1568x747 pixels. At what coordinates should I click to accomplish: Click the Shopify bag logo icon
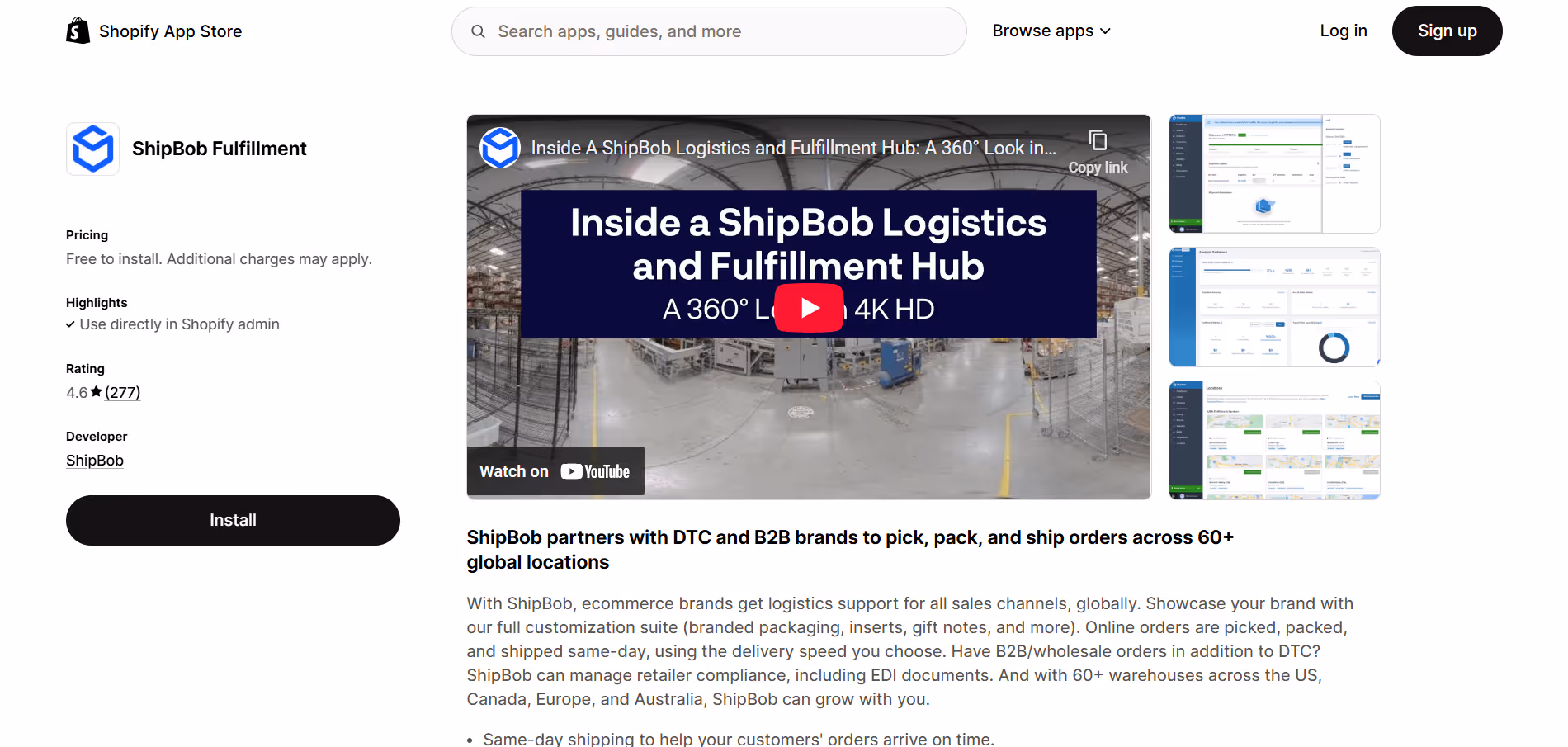click(78, 31)
